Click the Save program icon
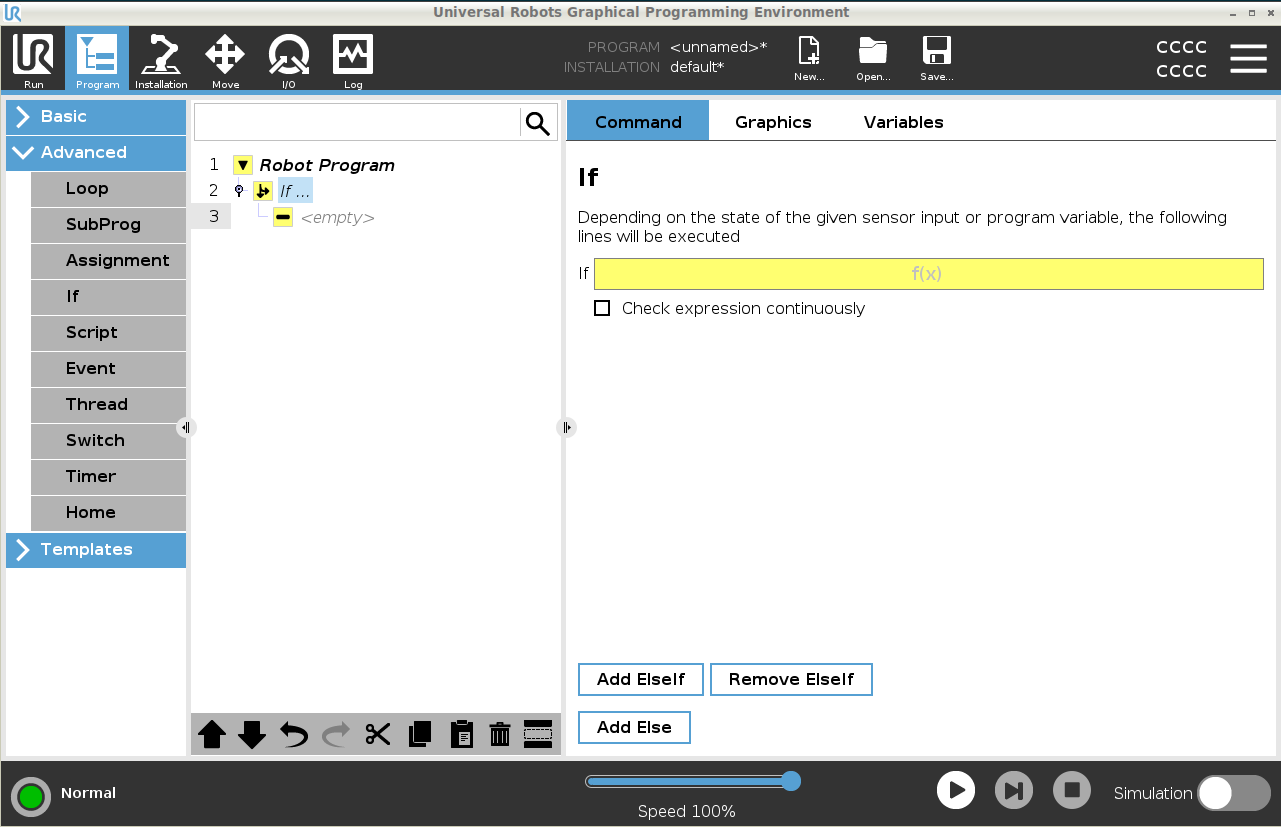 936,60
